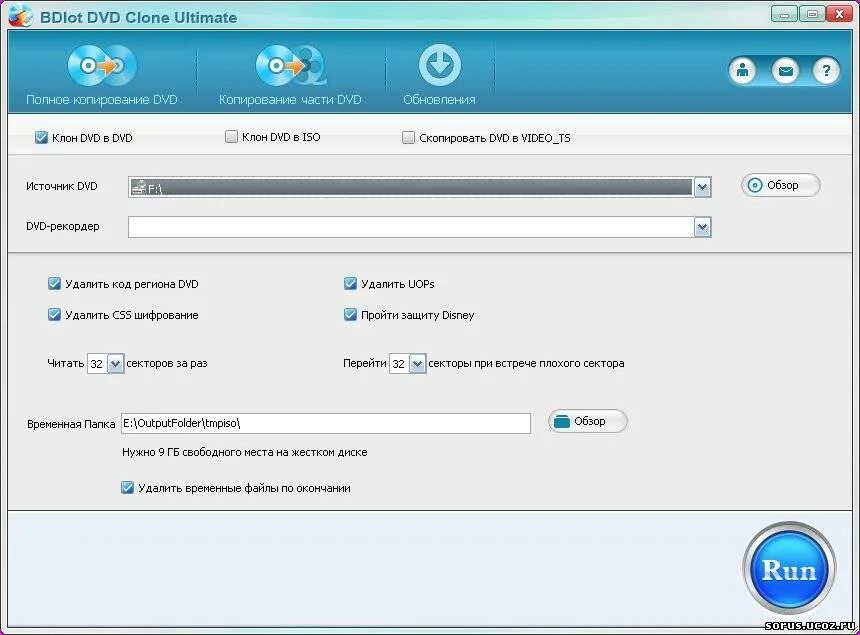This screenshot has width=860, height=635.
Task: Start copying with the Run button
Action: click(x=789, y=569)
